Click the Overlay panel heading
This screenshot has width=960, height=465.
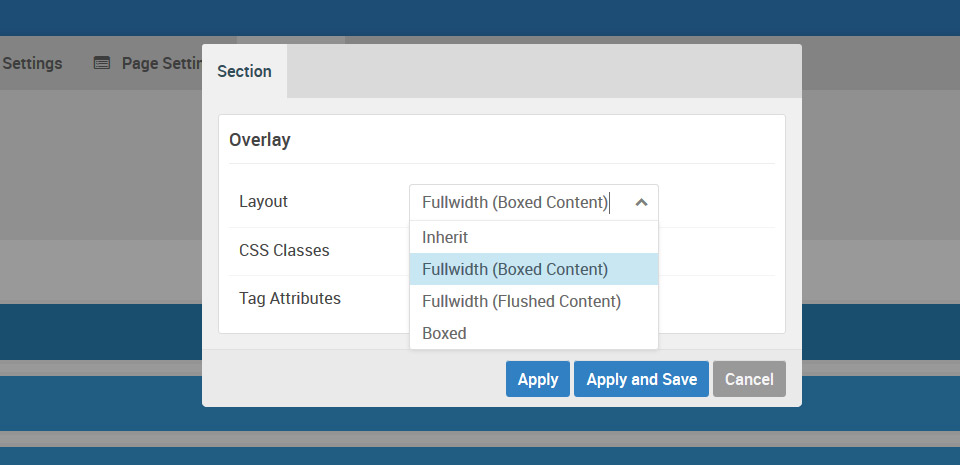coord(260,140)
